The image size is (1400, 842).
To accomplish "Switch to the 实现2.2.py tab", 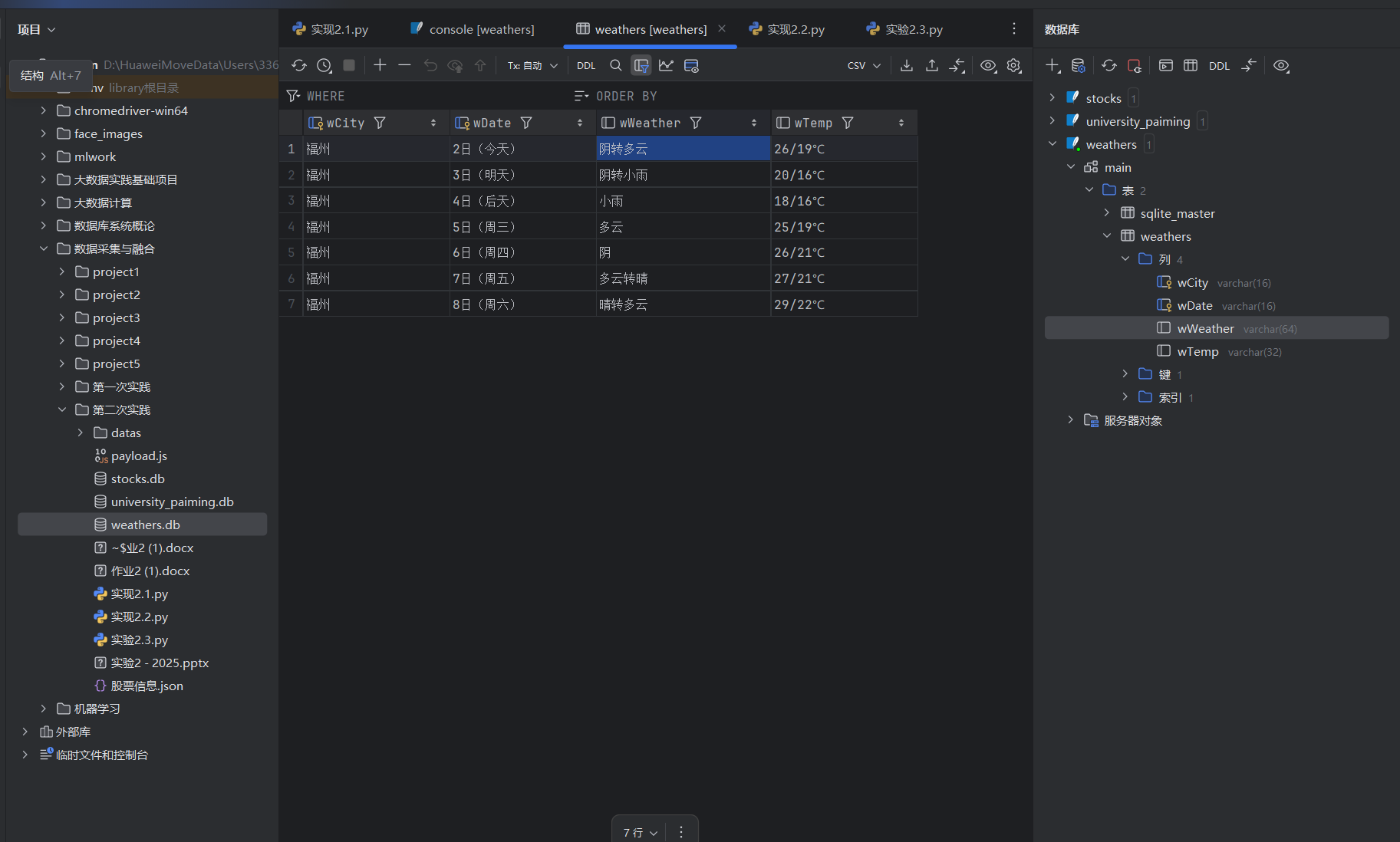I will coord(787,29).
